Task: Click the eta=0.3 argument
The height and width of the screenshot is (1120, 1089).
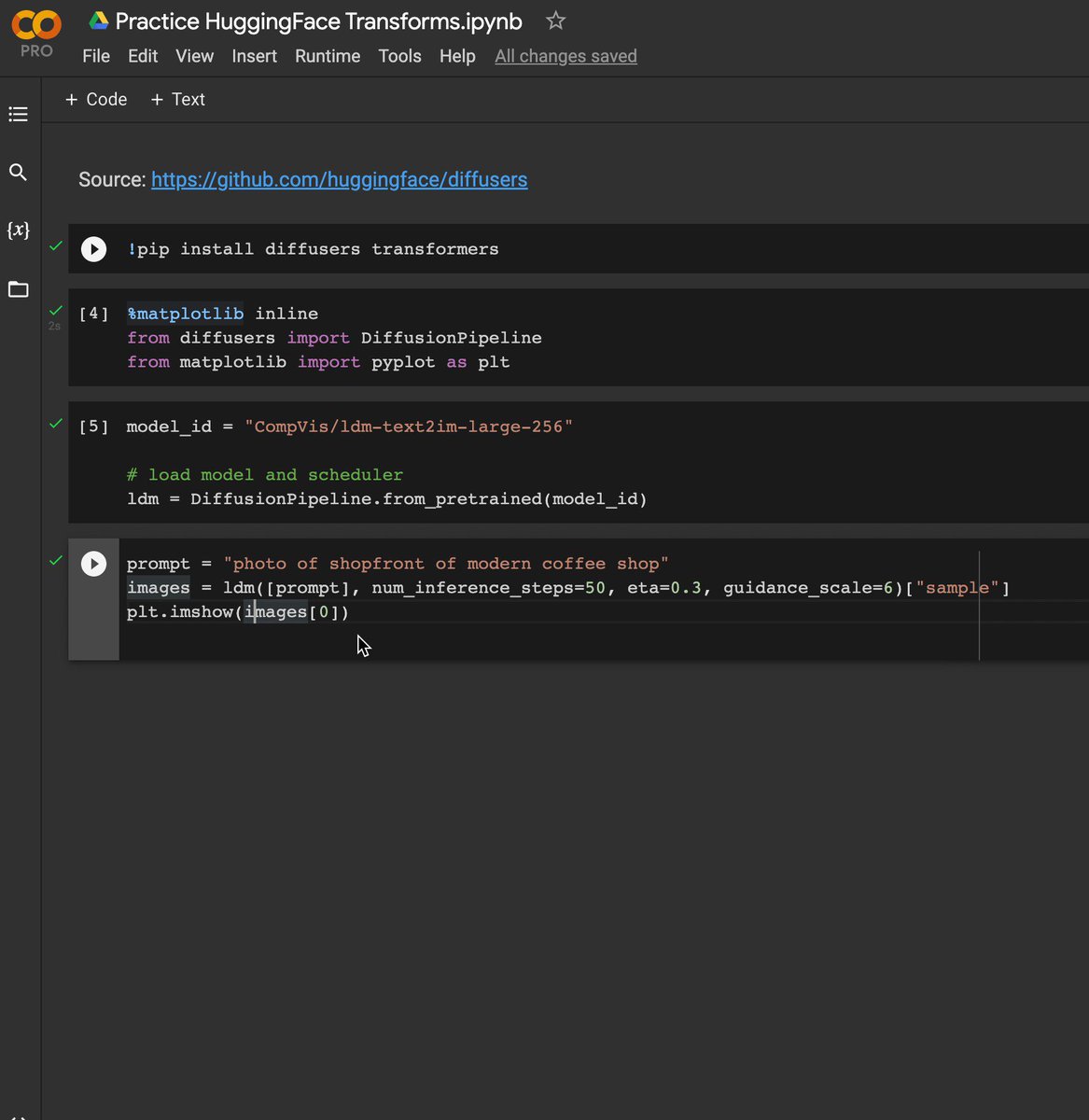Action: [664, 588]
